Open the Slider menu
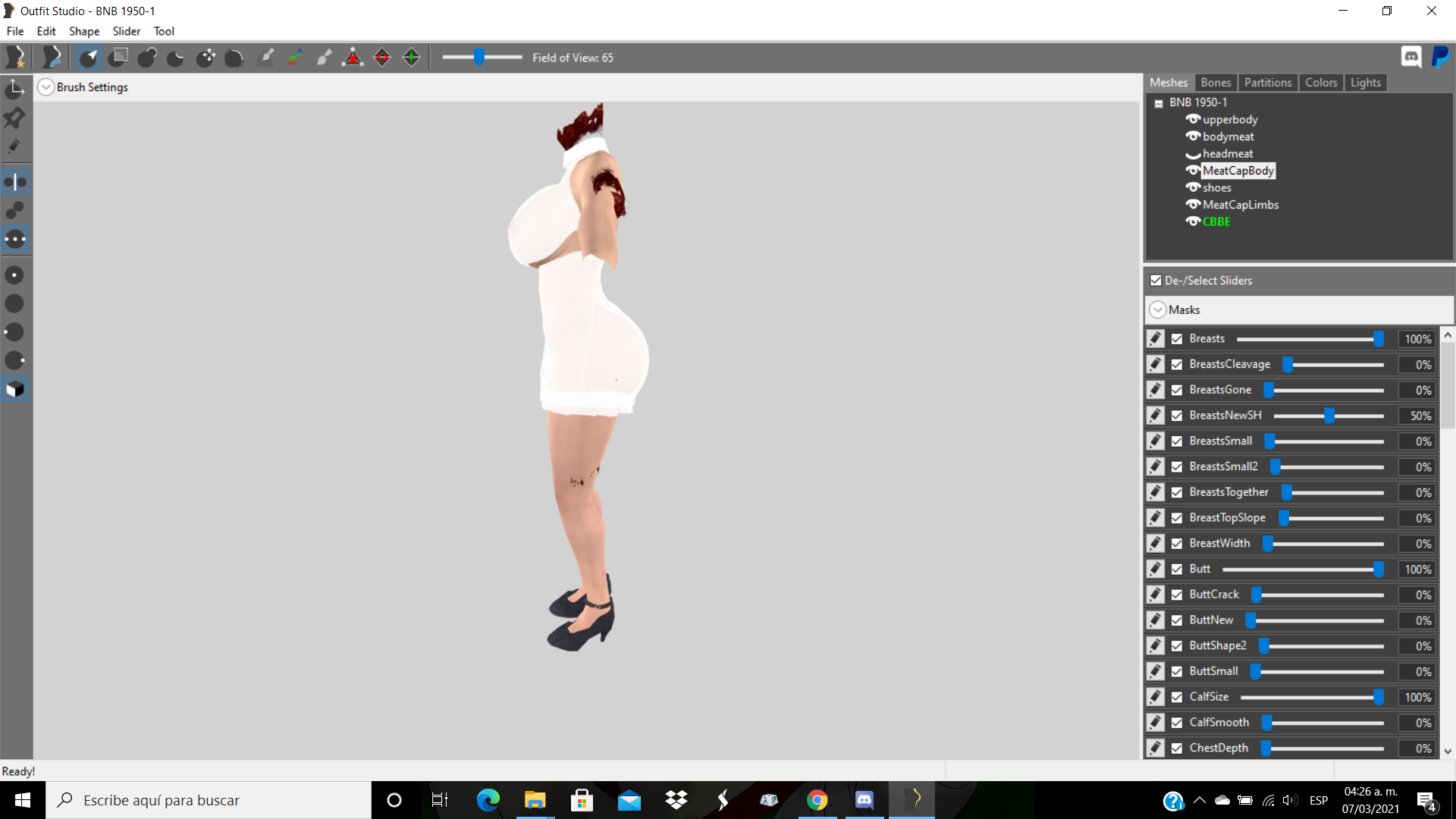The image size is (1456, 819). pos(127,31)
